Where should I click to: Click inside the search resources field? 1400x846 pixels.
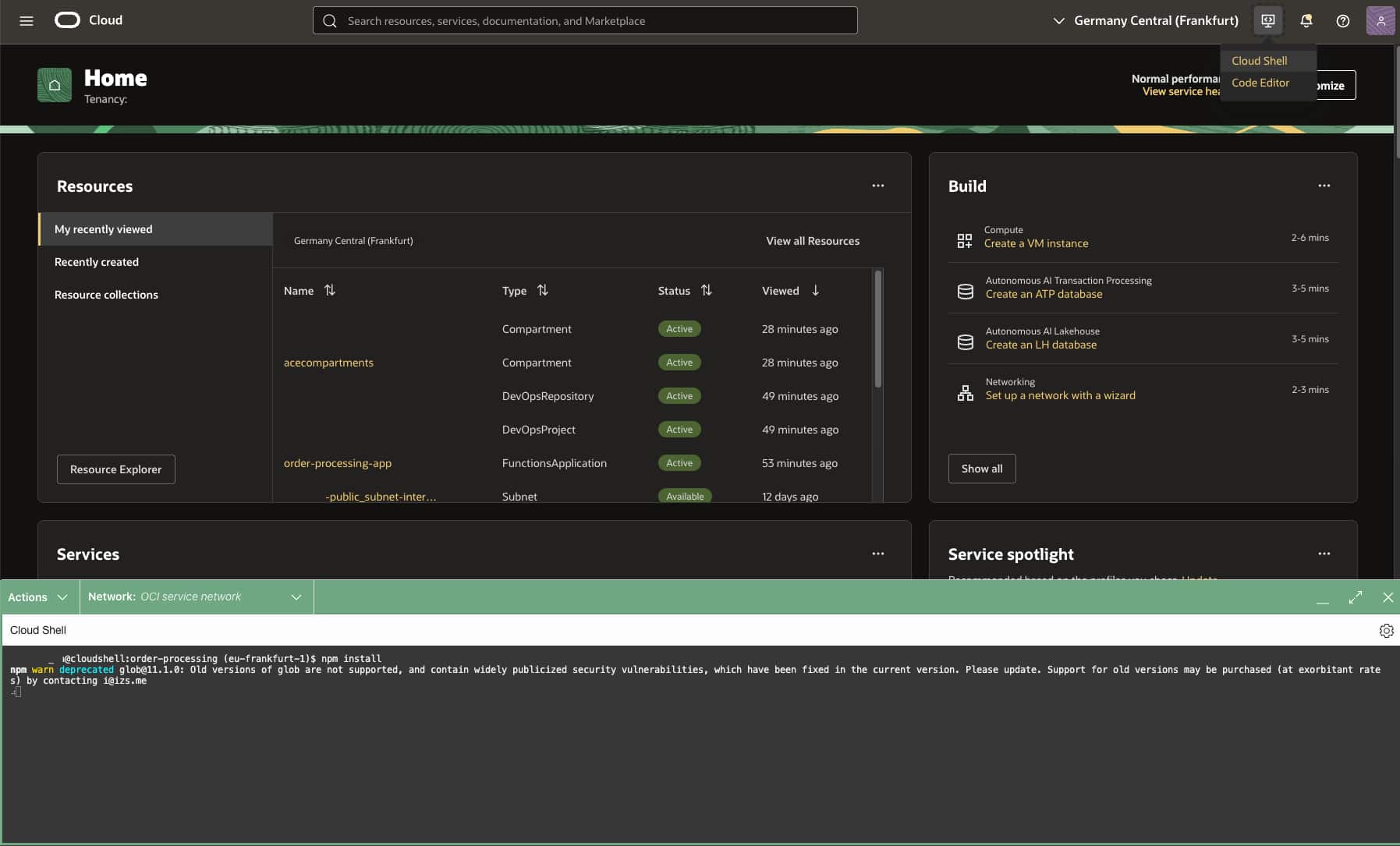point(583,20)
